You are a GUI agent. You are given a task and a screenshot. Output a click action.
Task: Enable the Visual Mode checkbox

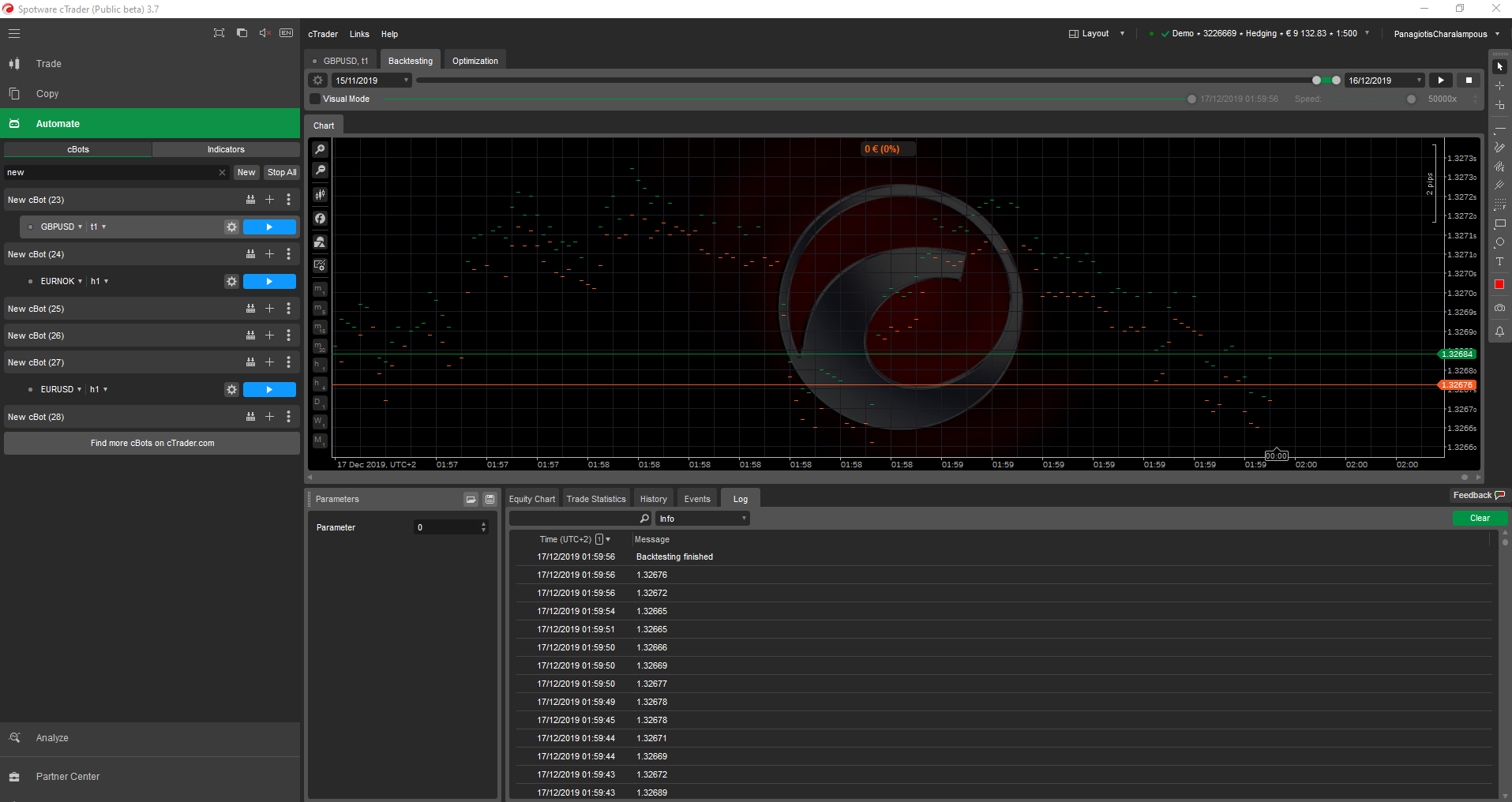coord(316,99)
